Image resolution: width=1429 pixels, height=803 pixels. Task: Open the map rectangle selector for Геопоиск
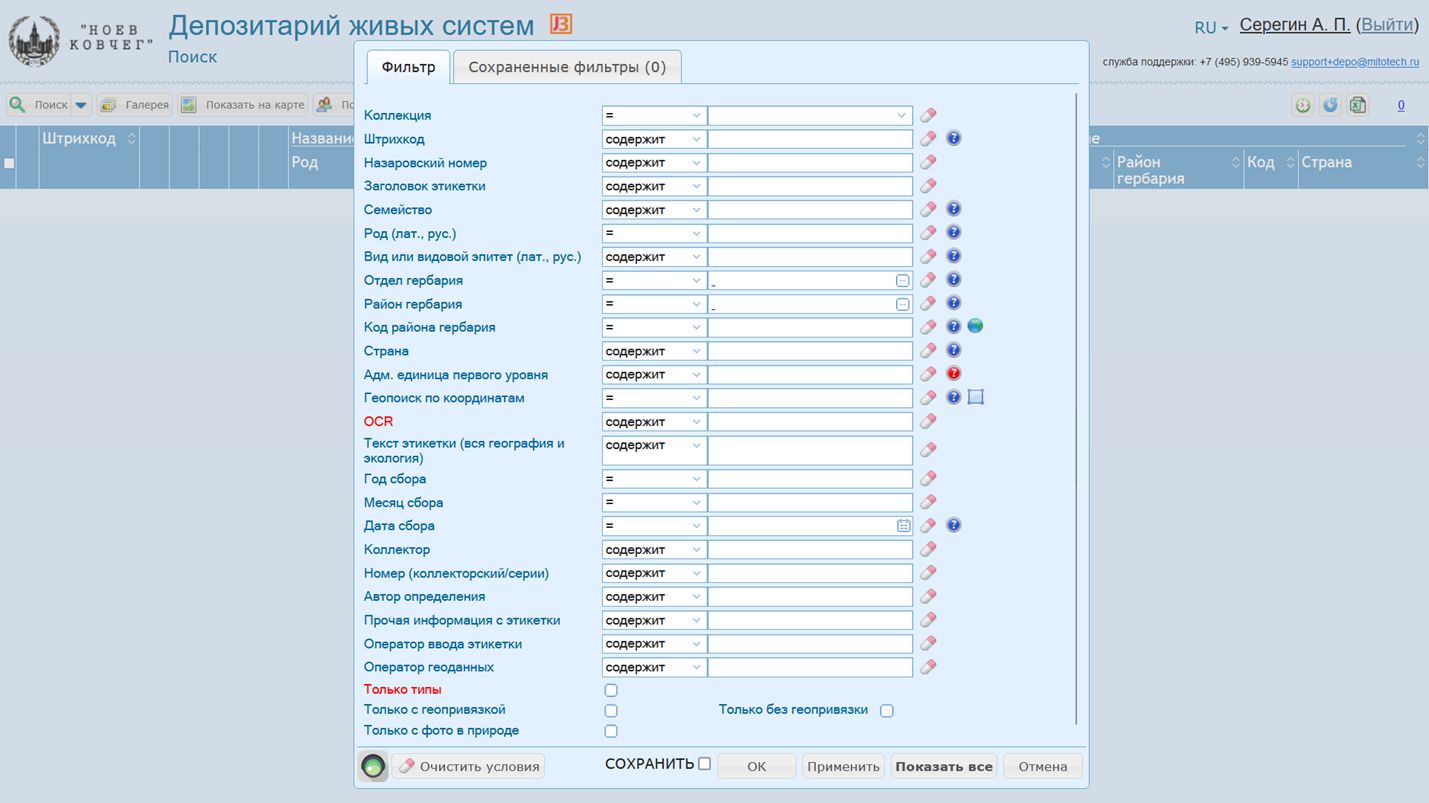976,397
